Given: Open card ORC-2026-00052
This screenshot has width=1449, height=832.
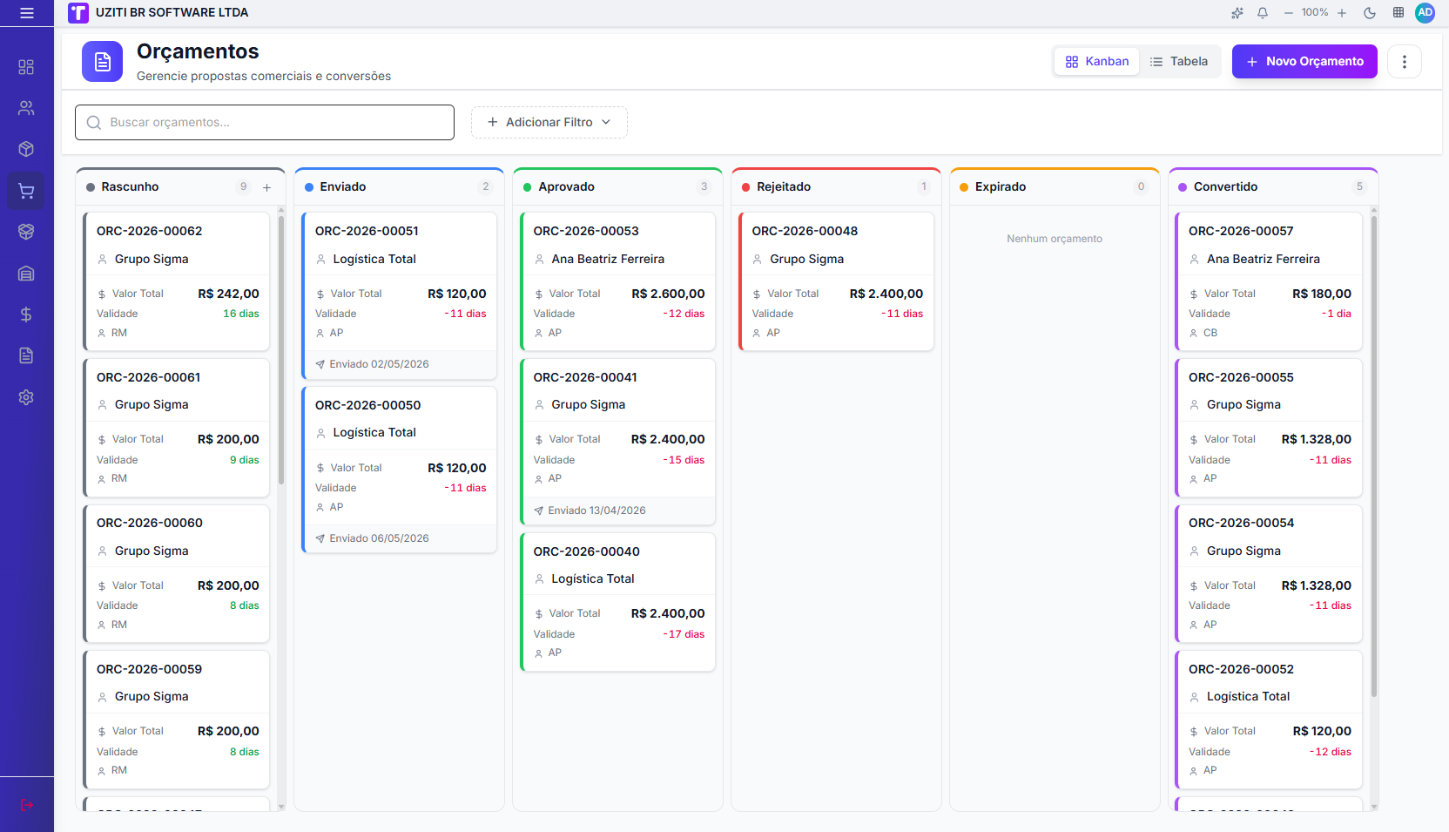Looking at the screenshot, I should coord(1269,719).
